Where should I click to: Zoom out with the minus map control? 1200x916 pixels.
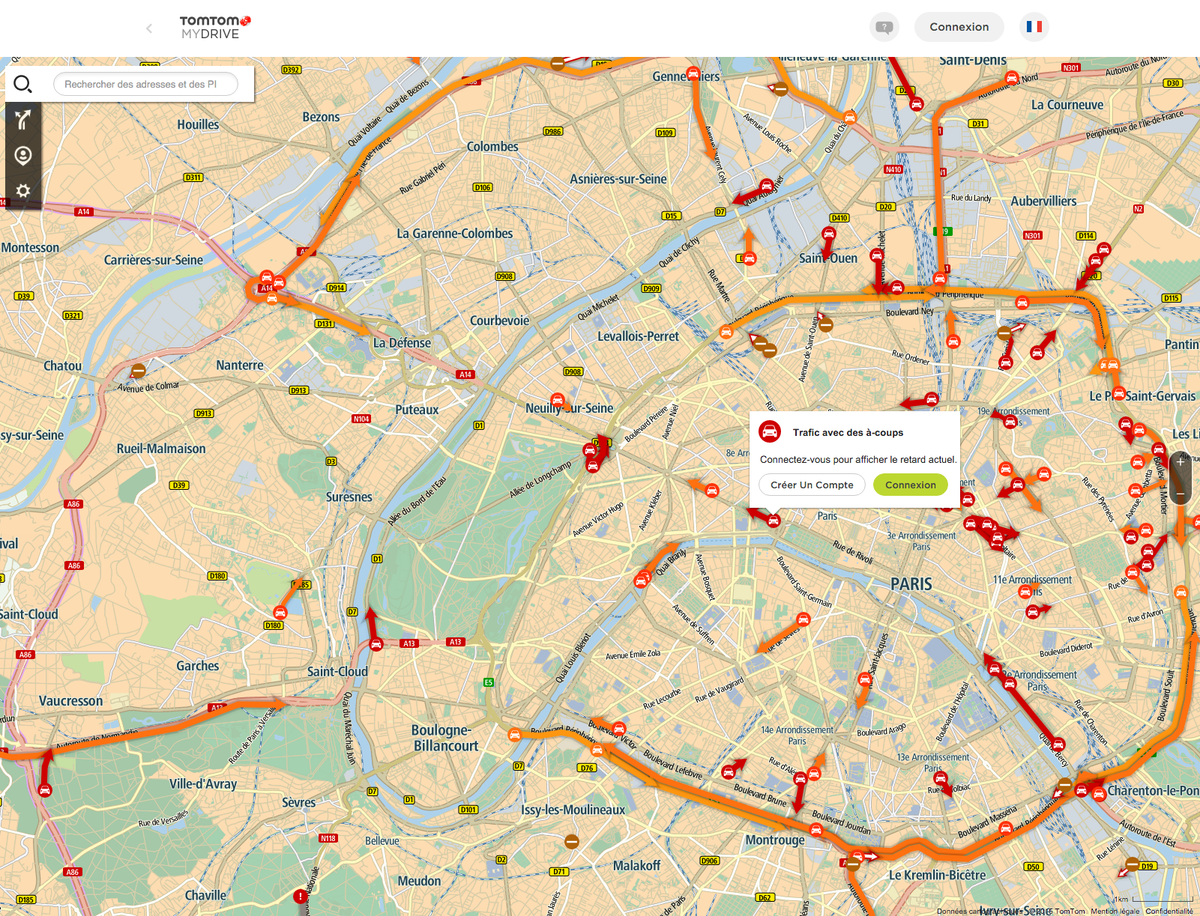1181,496
